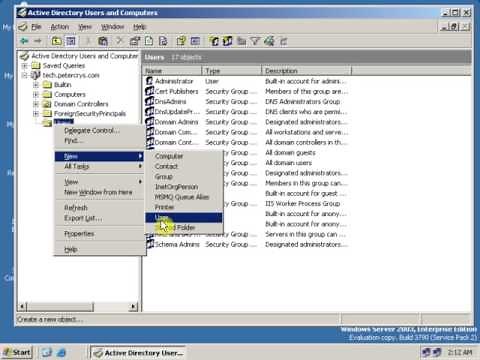Viewport: 480px width, 360px height.
Task: Click the Create New User toolbar icon
Action: click(214, 41)
